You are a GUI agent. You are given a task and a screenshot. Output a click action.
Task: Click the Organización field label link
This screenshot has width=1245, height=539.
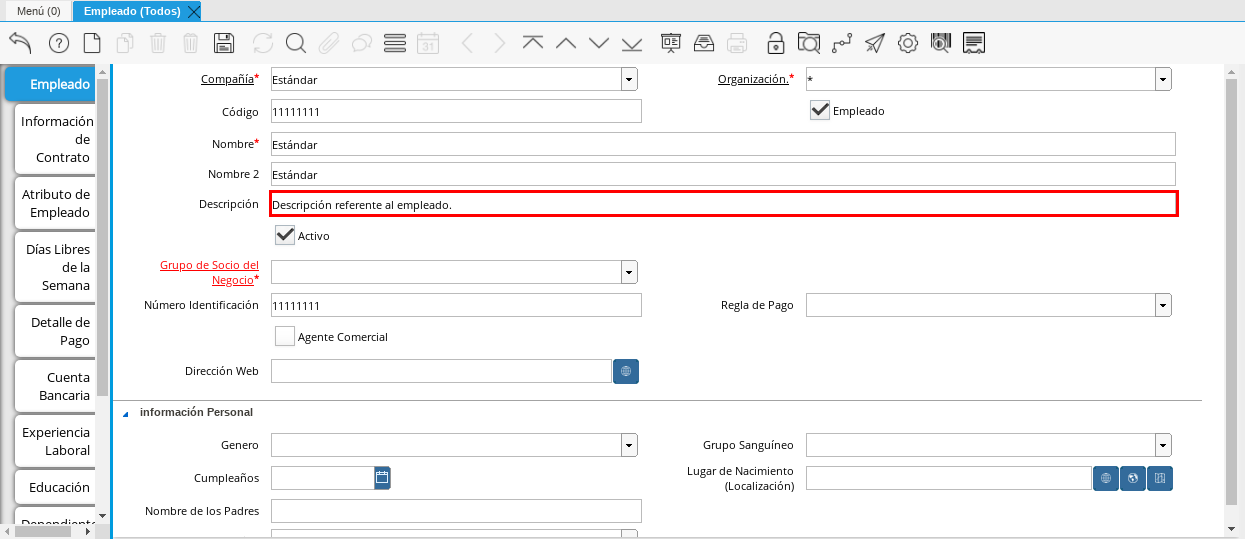[753, 79]
